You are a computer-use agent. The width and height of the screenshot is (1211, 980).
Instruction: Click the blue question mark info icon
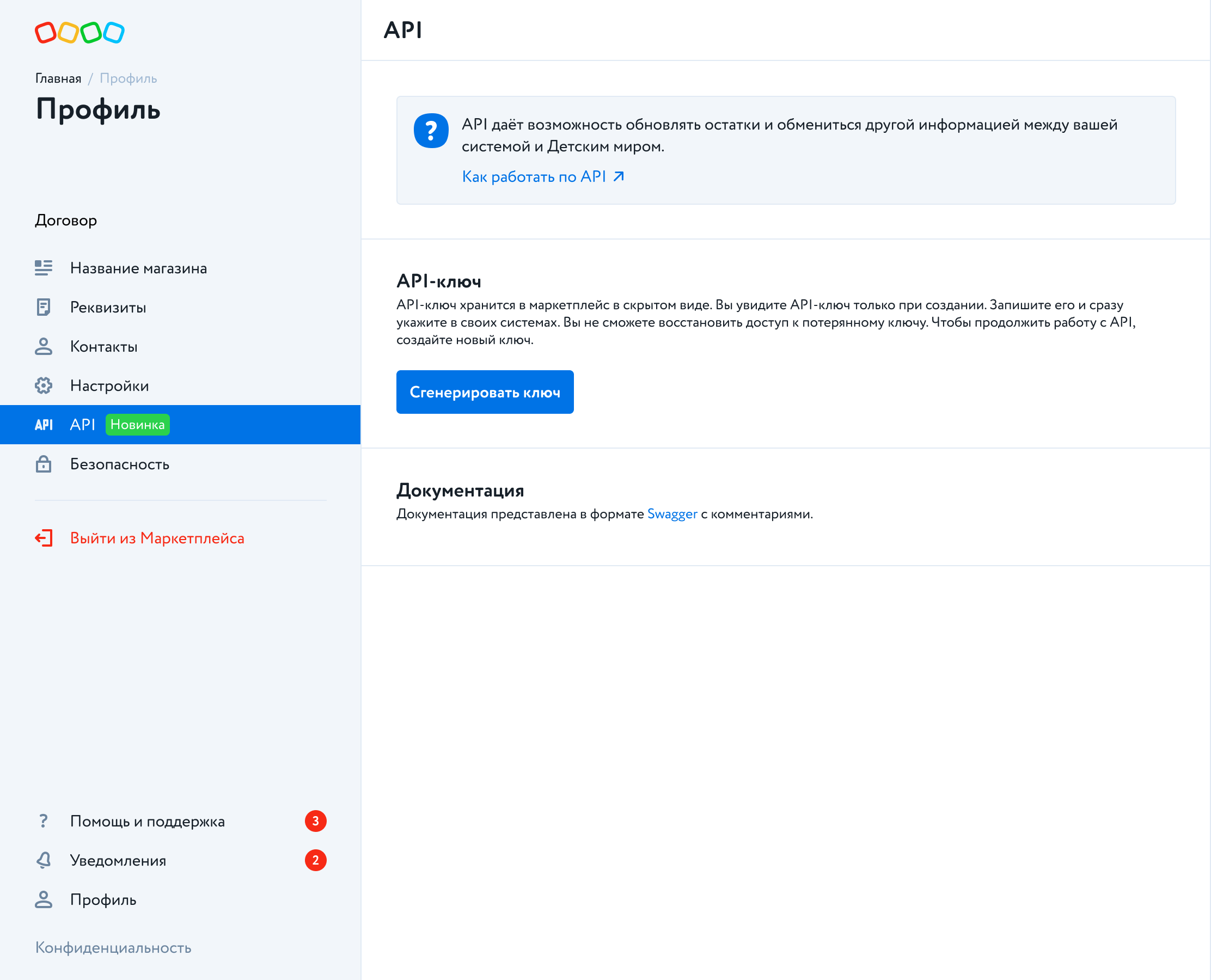431,131
